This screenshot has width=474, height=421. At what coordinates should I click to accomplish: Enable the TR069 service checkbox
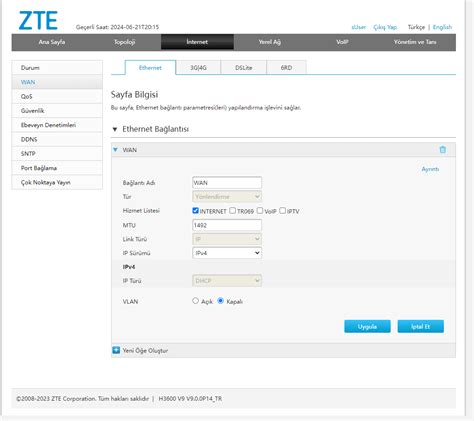click(x=232, y=210)
